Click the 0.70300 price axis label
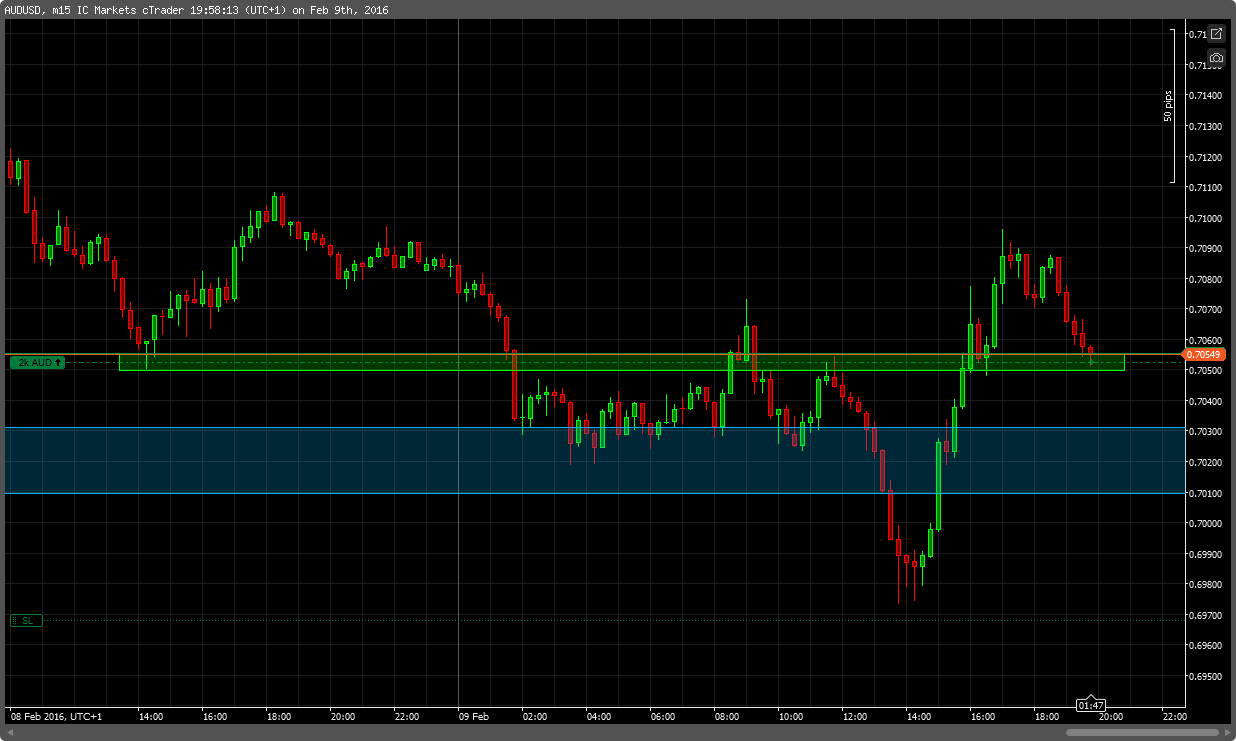Image resolution: width=1236 pixels, height=741 pixels. (x=1203, y=432)
